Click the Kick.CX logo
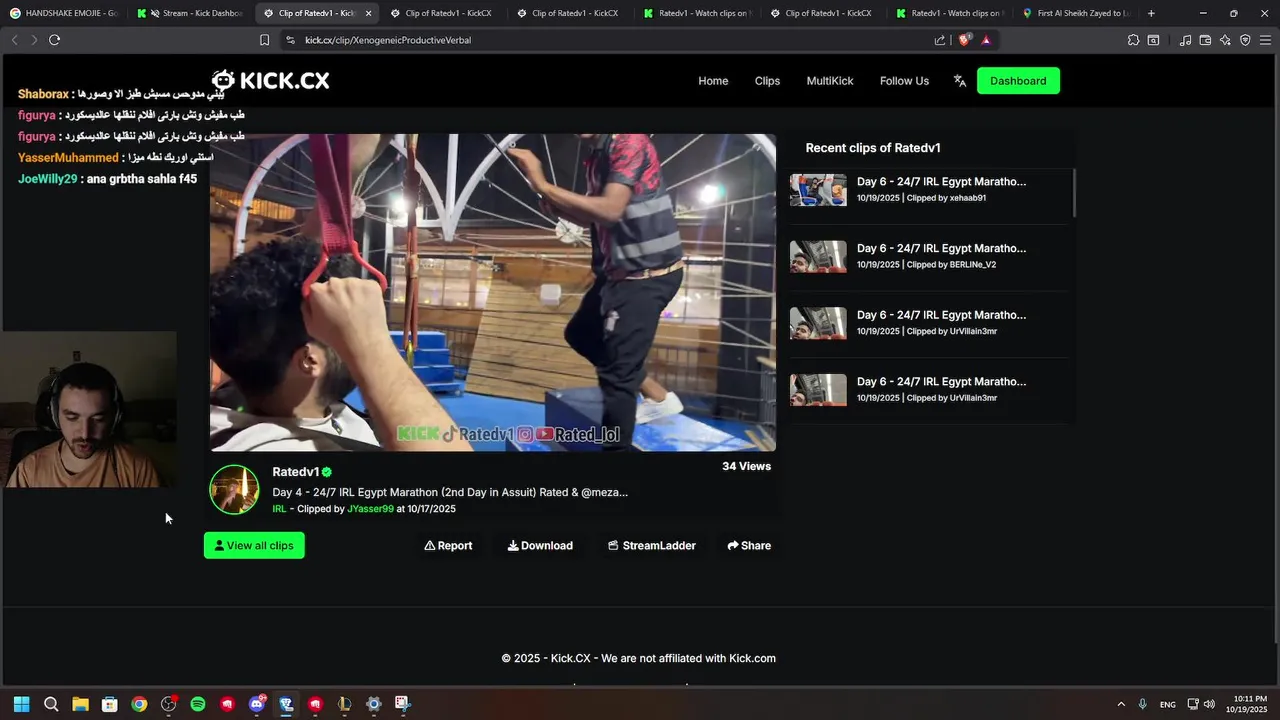This screenshot has height=720, width=1280. click(270, 81)
